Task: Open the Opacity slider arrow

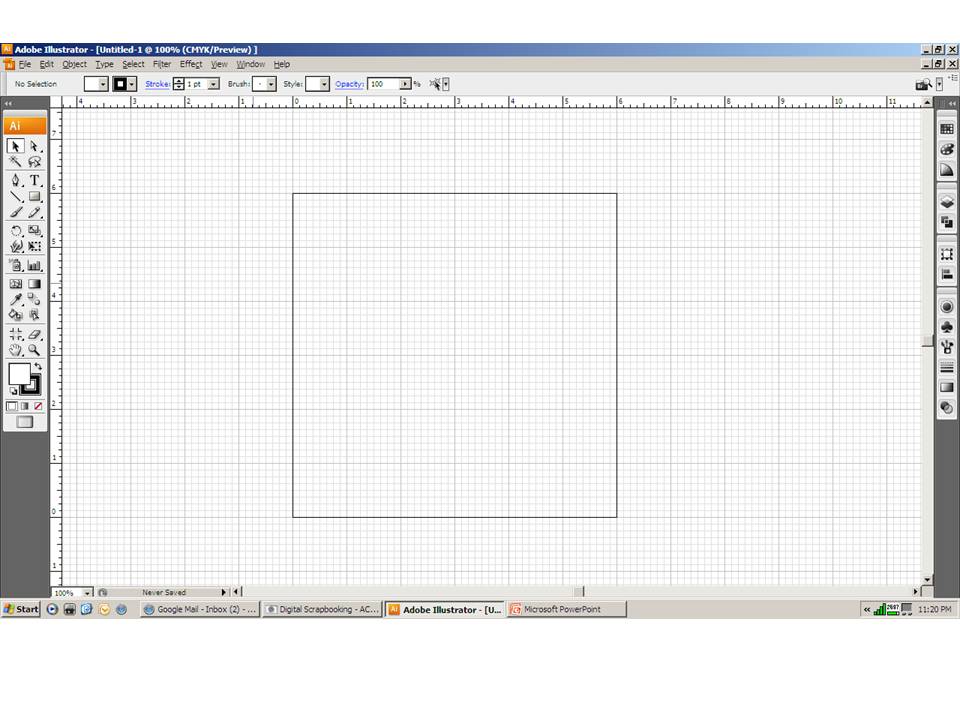Action: coord(405,84)
